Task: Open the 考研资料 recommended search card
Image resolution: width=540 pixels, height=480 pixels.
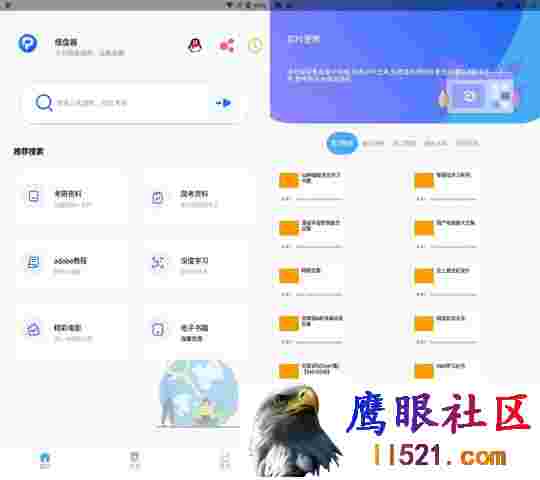Action: click(x=72, y=196)
